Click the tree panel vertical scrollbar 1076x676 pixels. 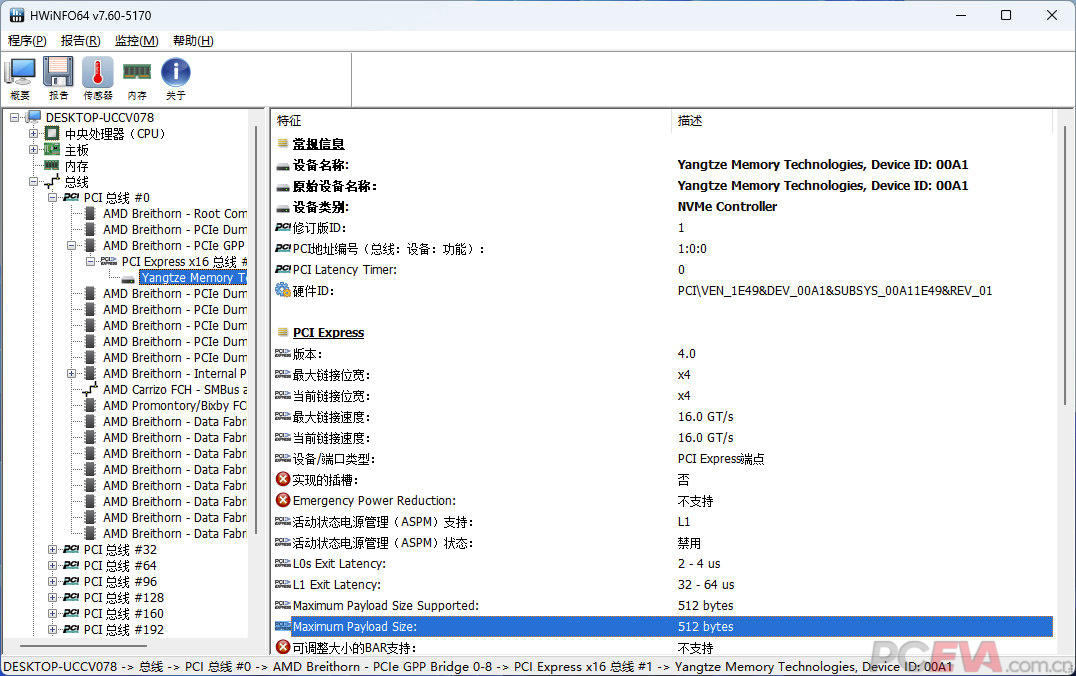[257, 329]
